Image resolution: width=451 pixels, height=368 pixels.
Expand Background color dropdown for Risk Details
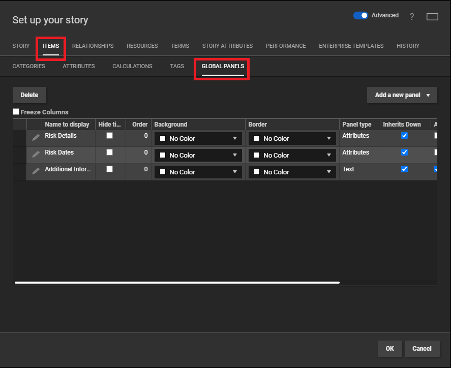(x=198, y=138)
